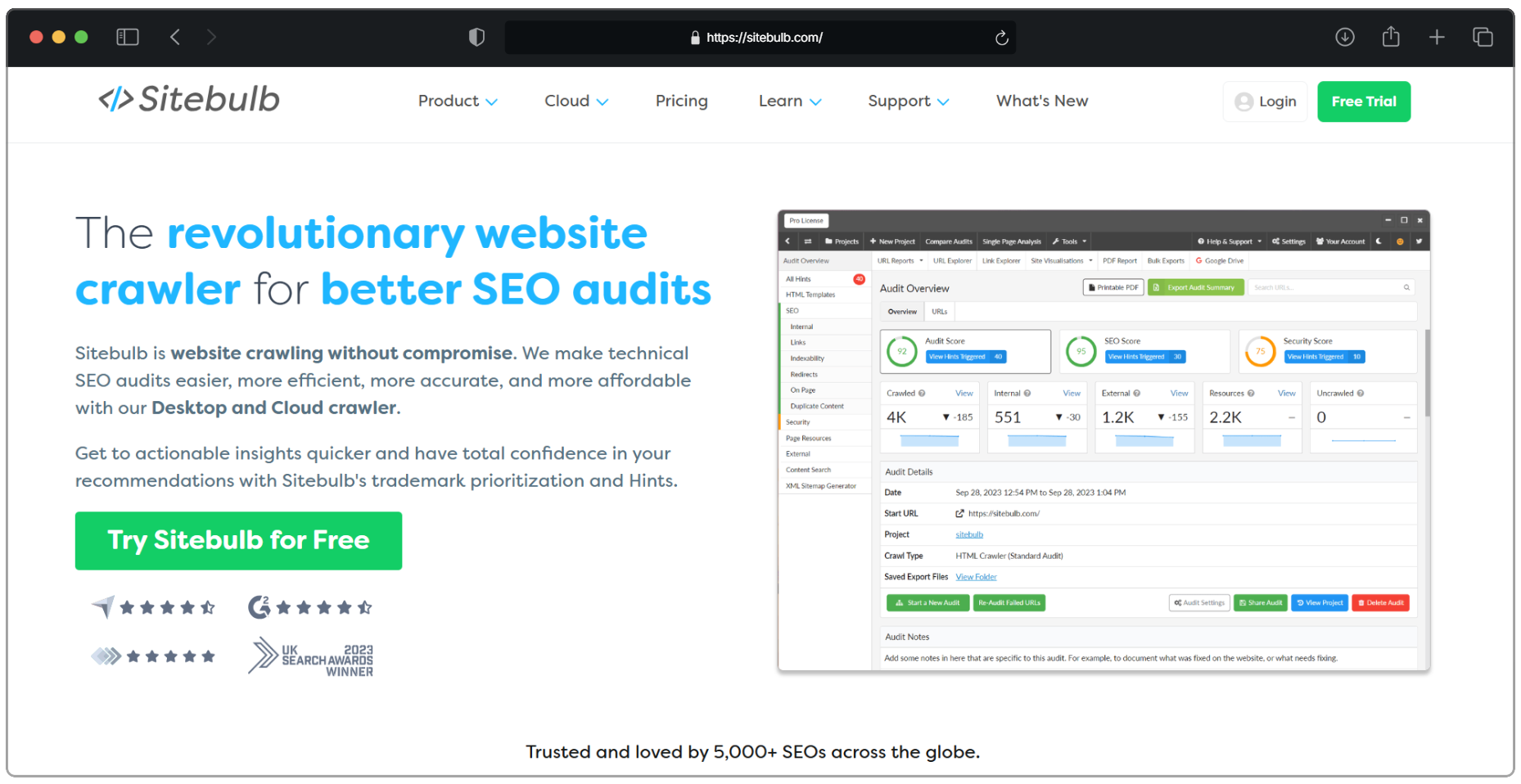
Task: Reload the sitebulb.com page
Action: [x=1001, y=38]
